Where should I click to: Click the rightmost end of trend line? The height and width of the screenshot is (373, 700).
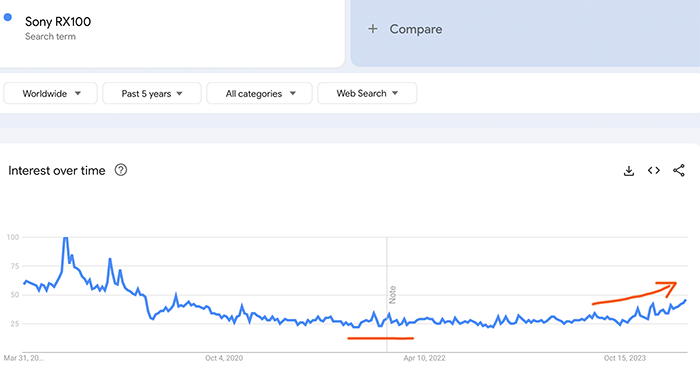click(x=686, y=301)
